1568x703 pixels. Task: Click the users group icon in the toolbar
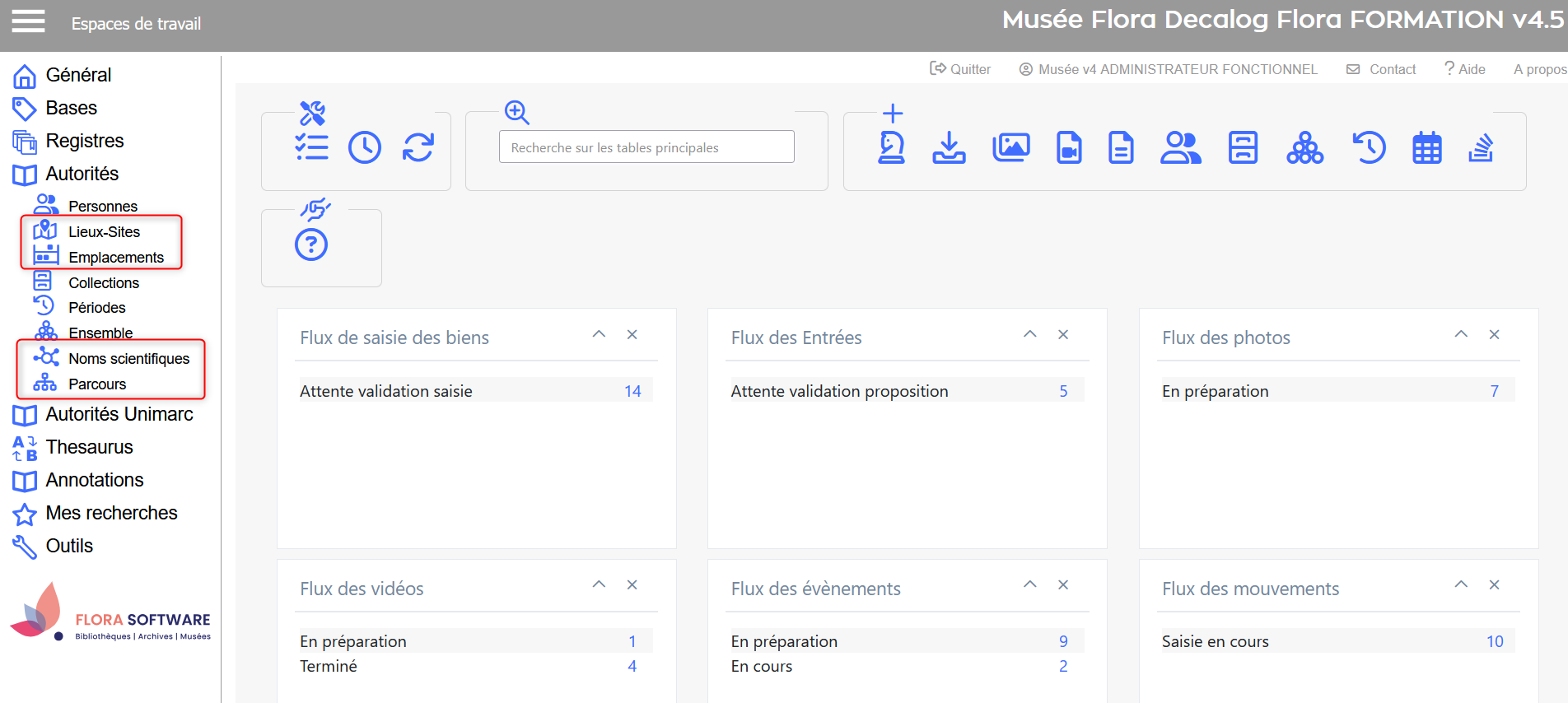[1180, 148]
